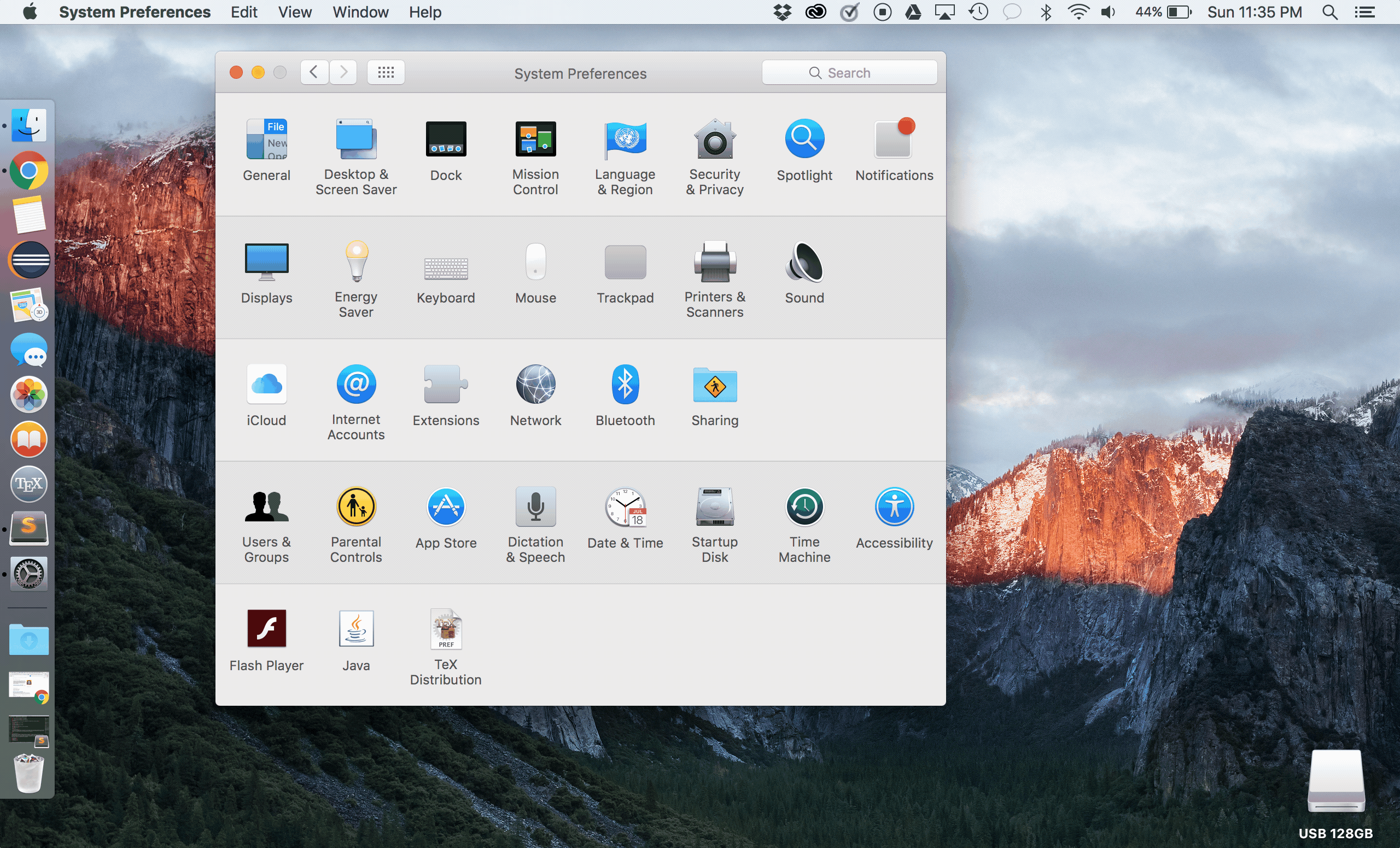
Task: Open Finder from the Dock
Action: tap(29, 125)
